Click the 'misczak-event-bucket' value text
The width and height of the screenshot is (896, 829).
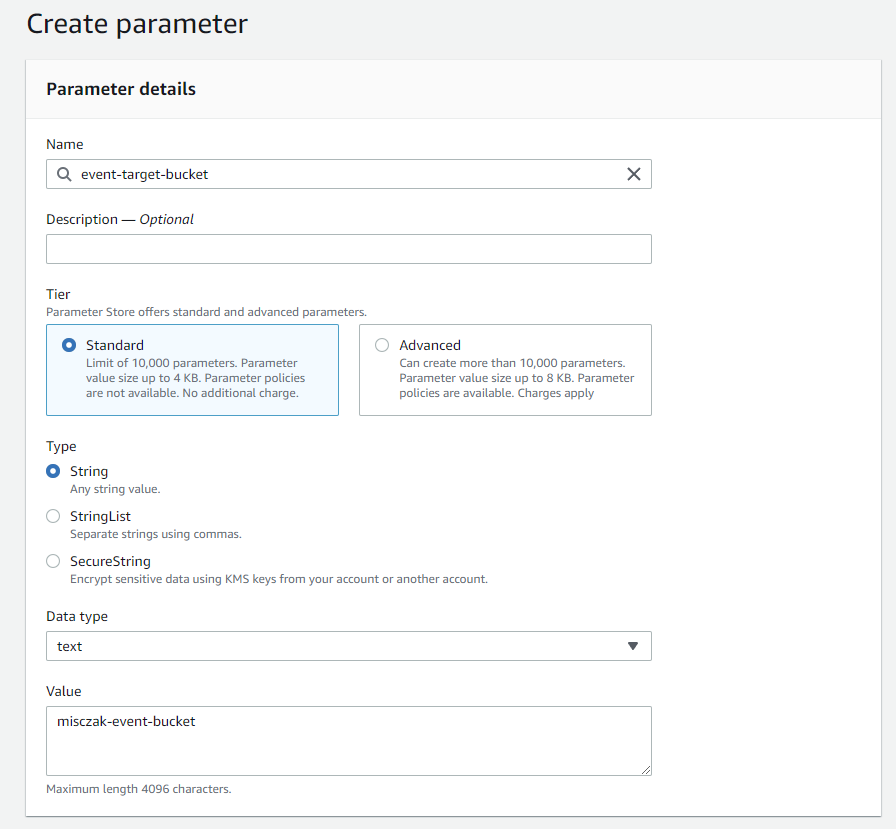pyautogui.click(x=124, y=721)
